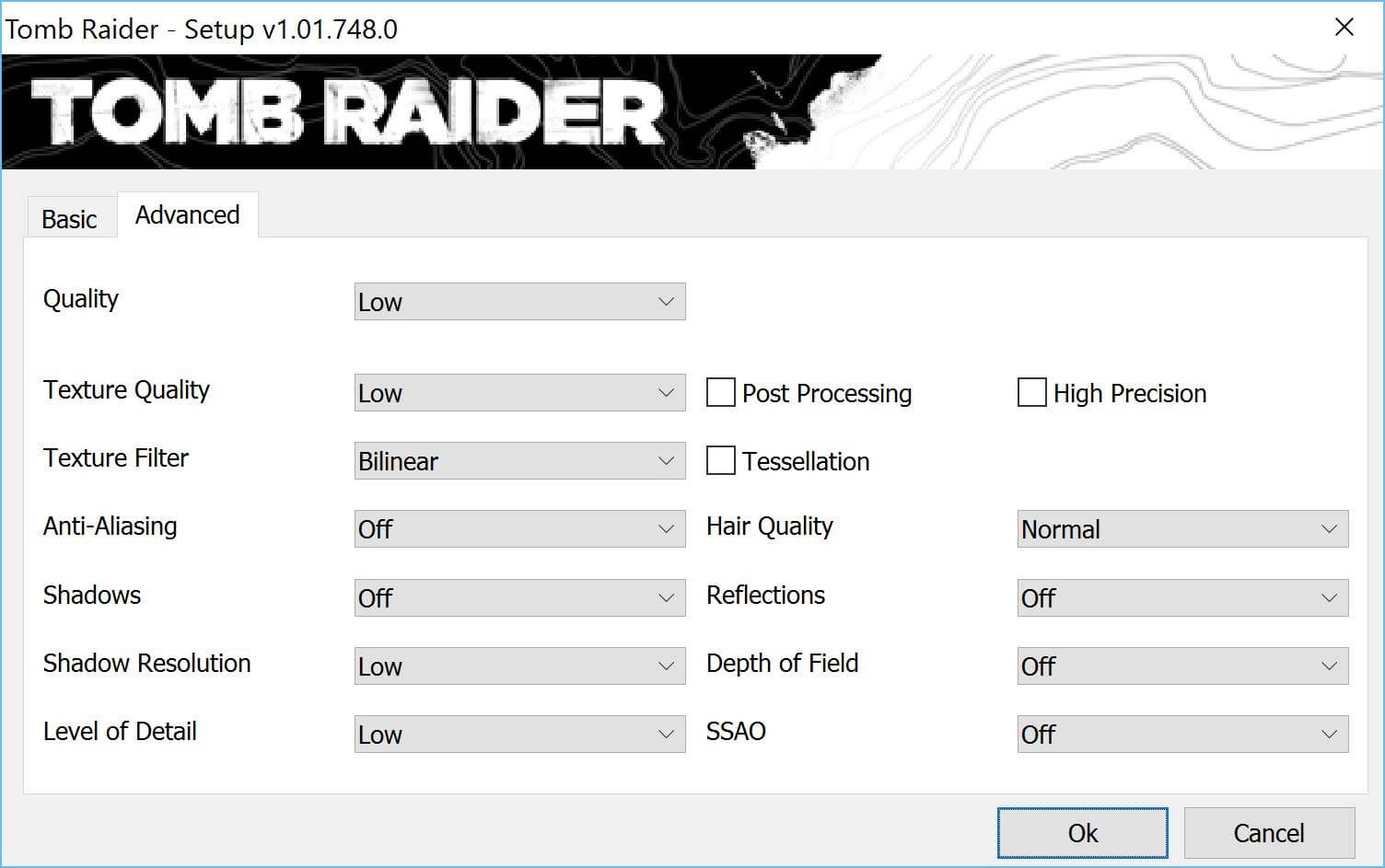1385x868 pixels.
Task: Expand the Texture Quality dropdown
Action: [519, 393]
